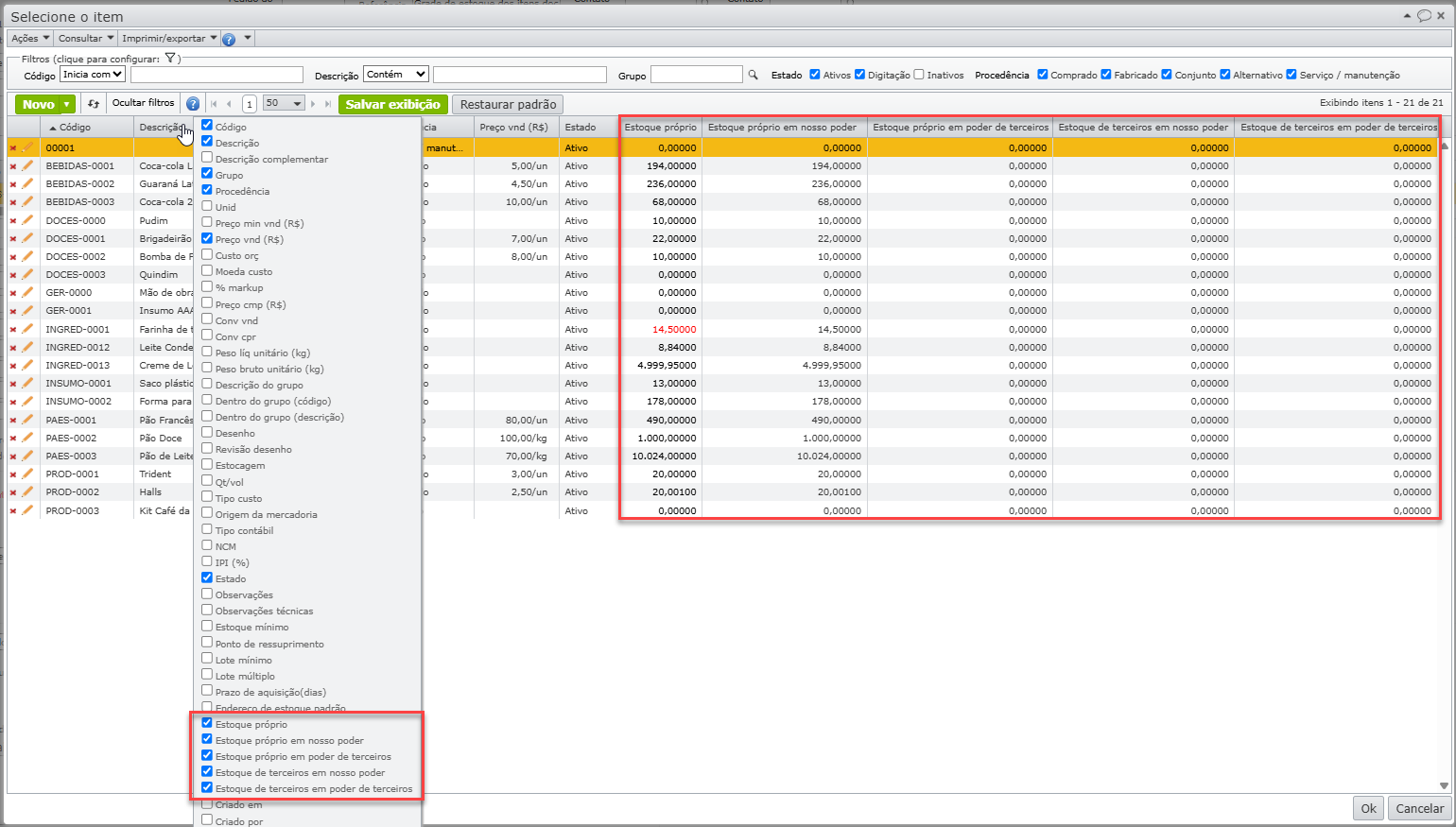
Task: Open the page size 50 dropdown
Action: click(x=284, y=104)
